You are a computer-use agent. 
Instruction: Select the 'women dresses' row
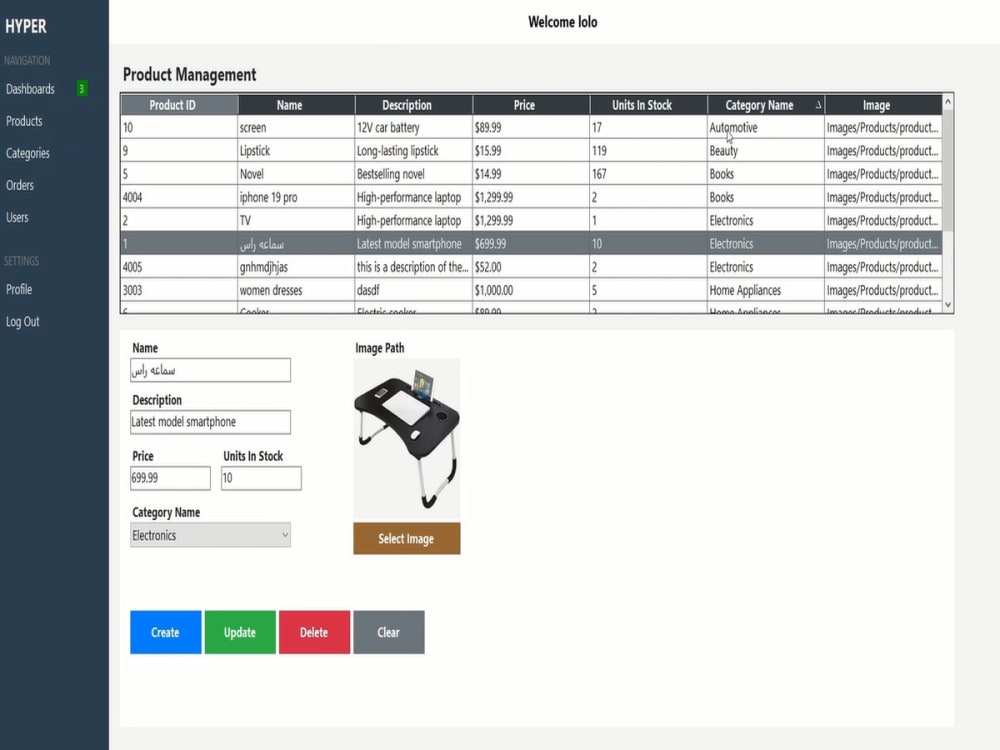531,290
